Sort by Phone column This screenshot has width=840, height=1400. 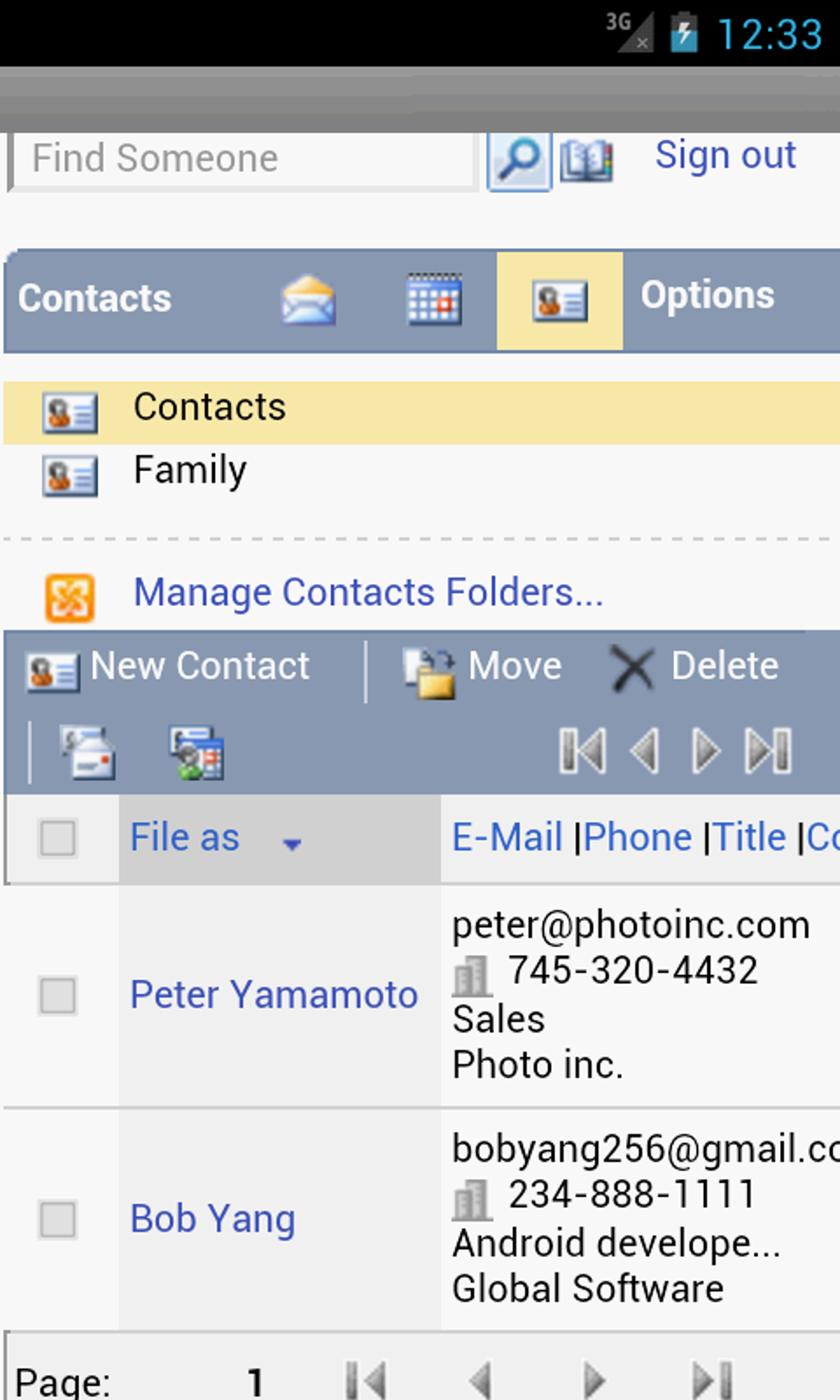(x=637, y=838)
